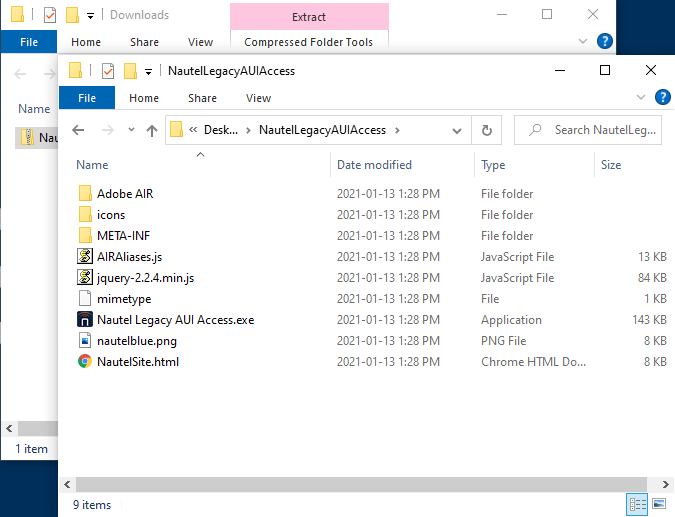Image resolution: width=675 pixels, height=517 pixels.
Task: Open View tab in Downloads window
Action: [200, 42]
